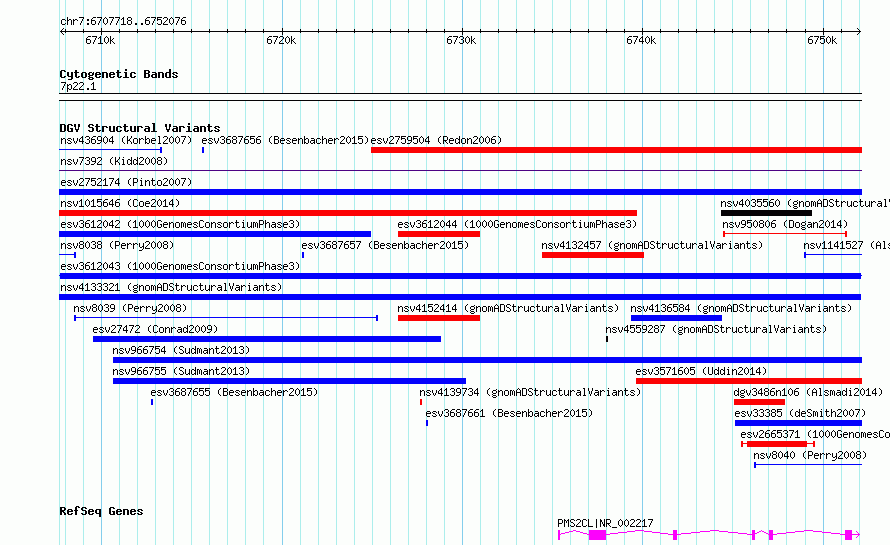This screenshot has width=890, height=545.
Task: Click the nsv1015646 (Coe2014) variant label
Action: [x=120, y=203]
